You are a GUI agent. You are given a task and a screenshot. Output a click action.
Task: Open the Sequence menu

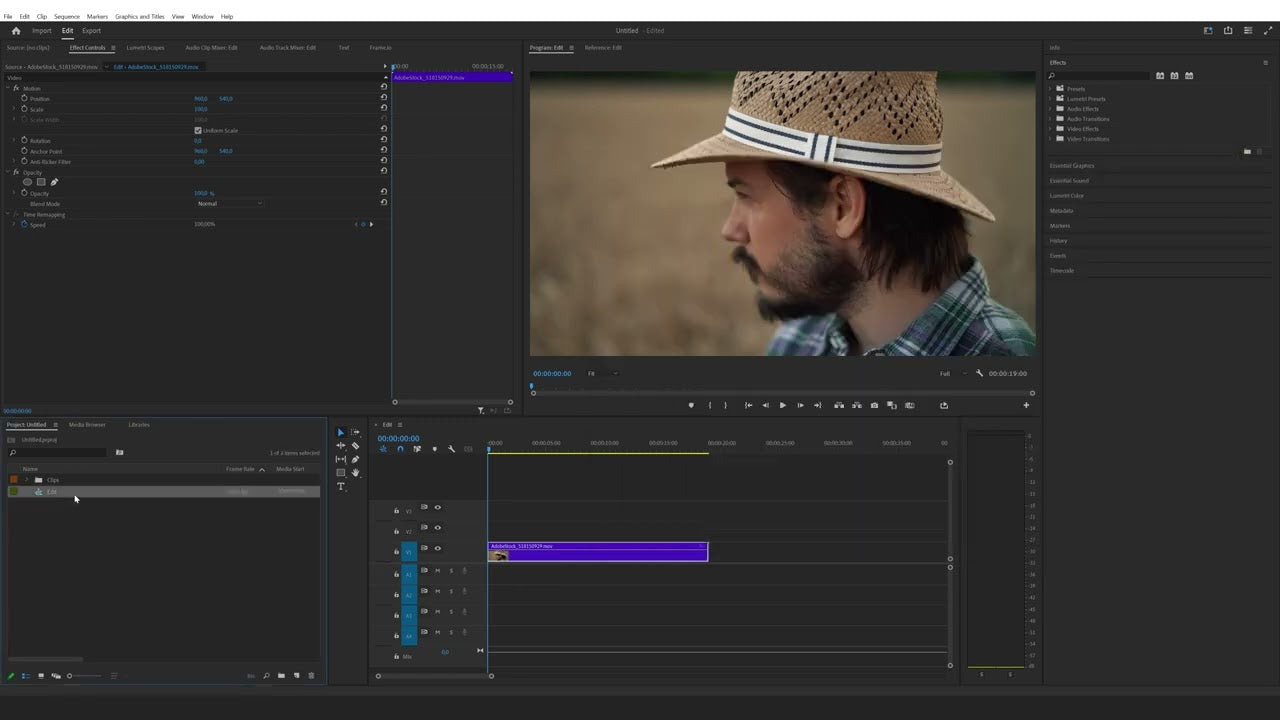pyautogui.click(x=66, y=16)
